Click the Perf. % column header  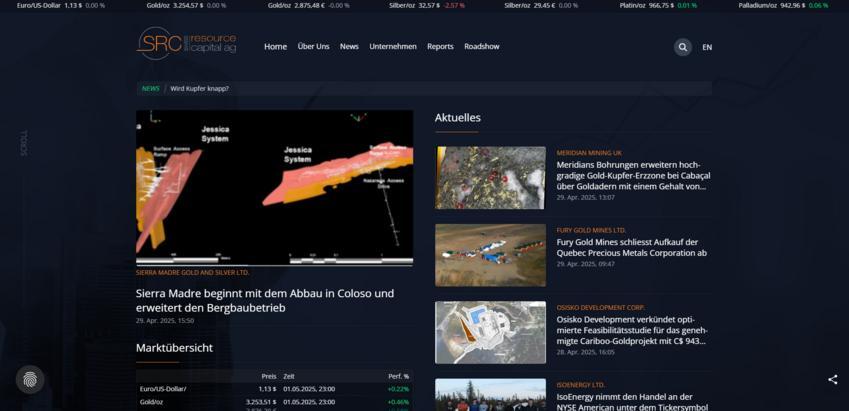pos(399,376)
